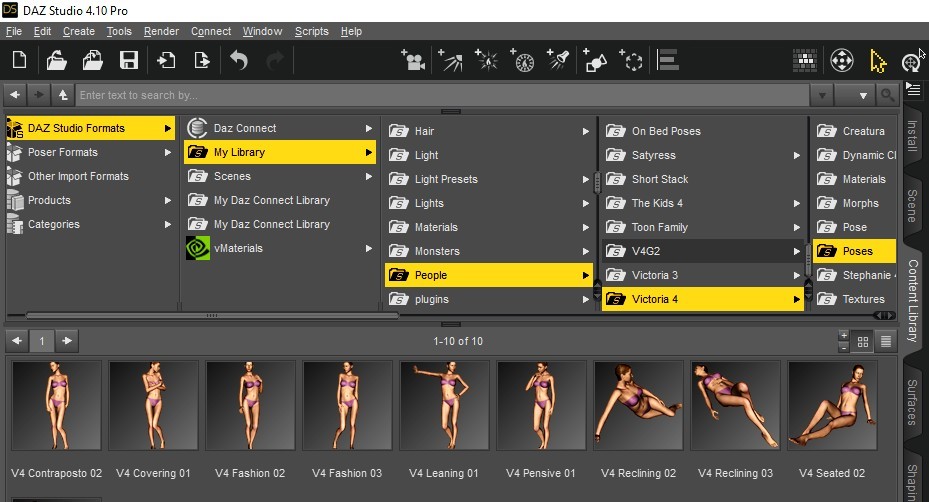Switch to thumbnail grid view
This screenshot has width=929, height=502.
tap(863, 342)
